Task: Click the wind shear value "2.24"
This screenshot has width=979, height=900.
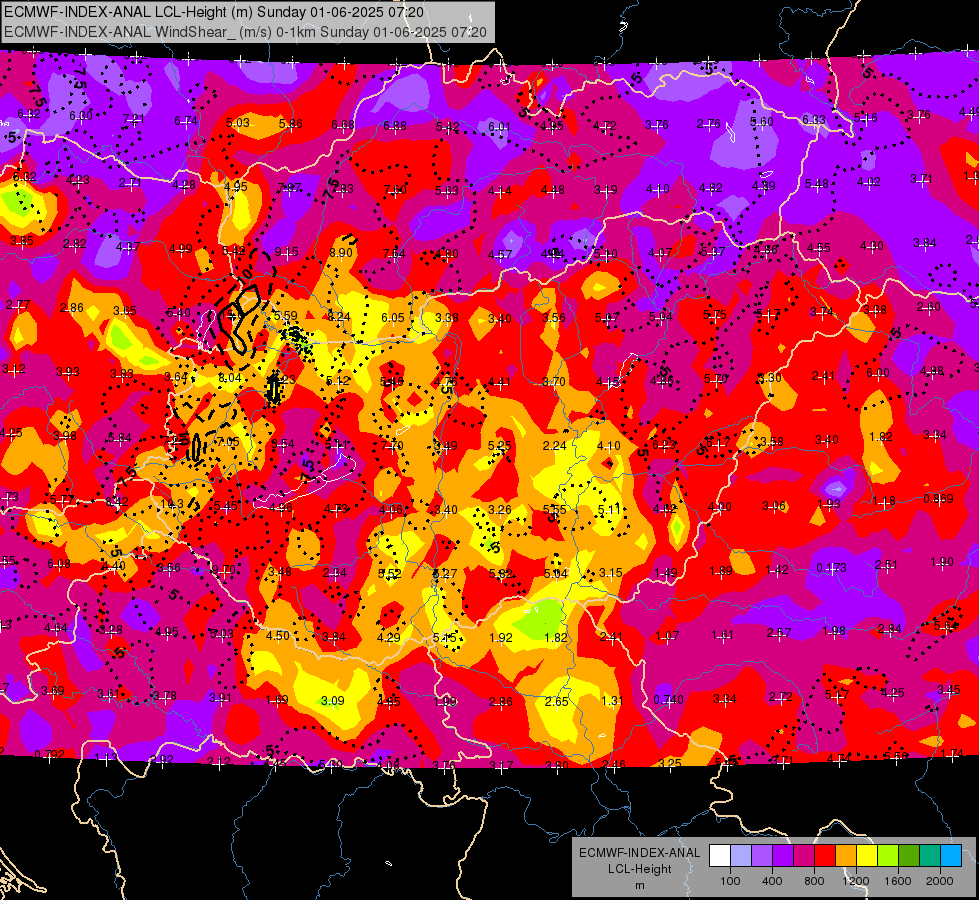Action: click(x=554, y=445)
